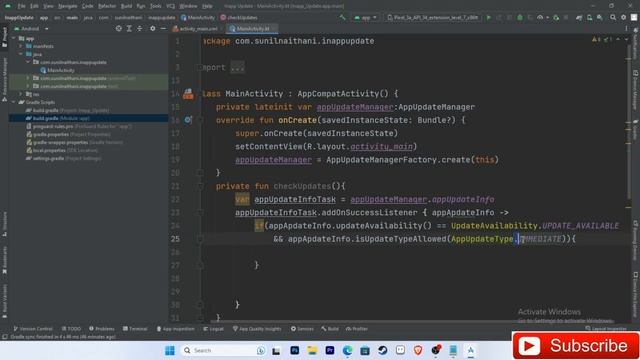The image size is (640, 360).
Task: Click MainActivity breadcrumb in navigation bar
Action: (198, 18)
